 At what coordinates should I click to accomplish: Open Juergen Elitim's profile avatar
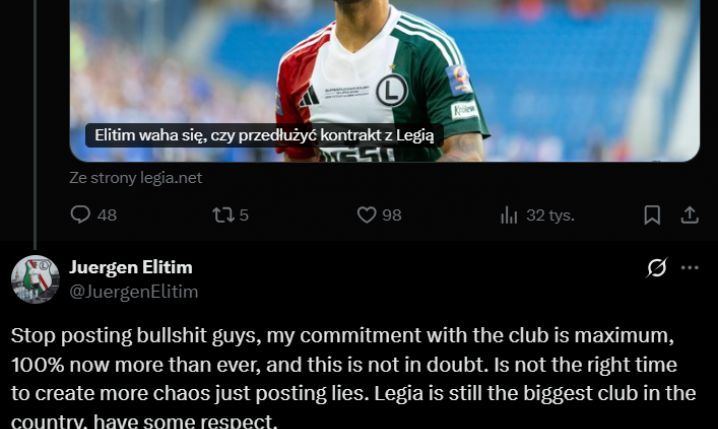35,279
